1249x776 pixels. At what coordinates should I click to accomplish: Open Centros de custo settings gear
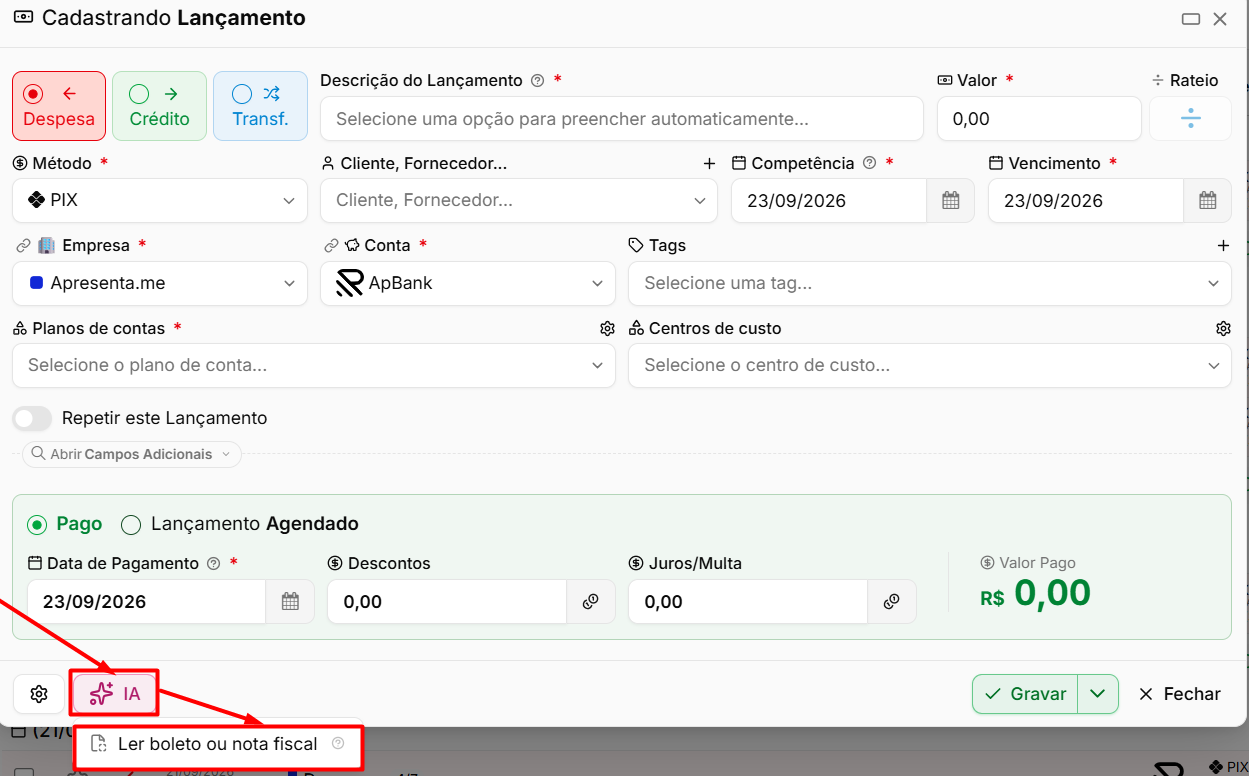click(1223, 328)
